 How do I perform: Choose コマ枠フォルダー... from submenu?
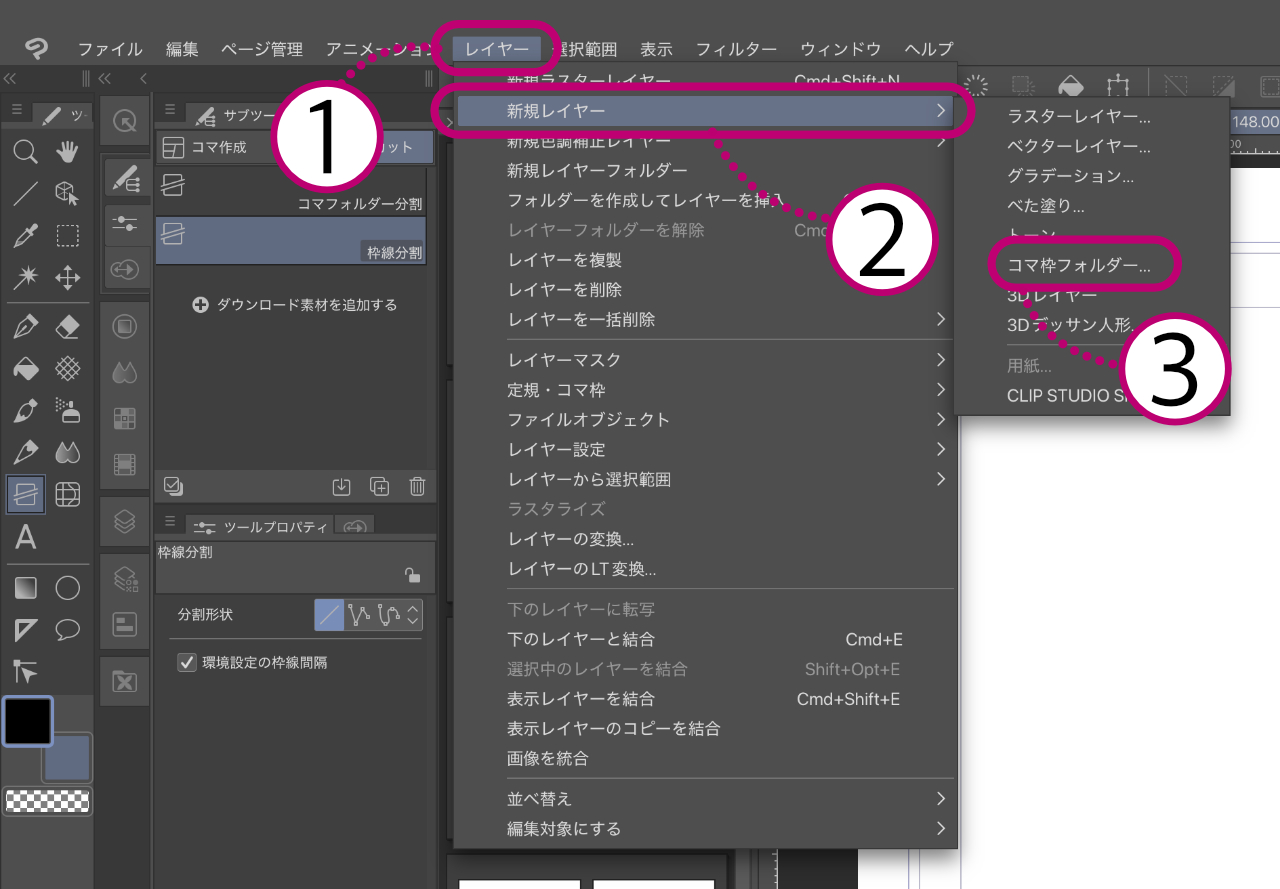point(1079,267)
